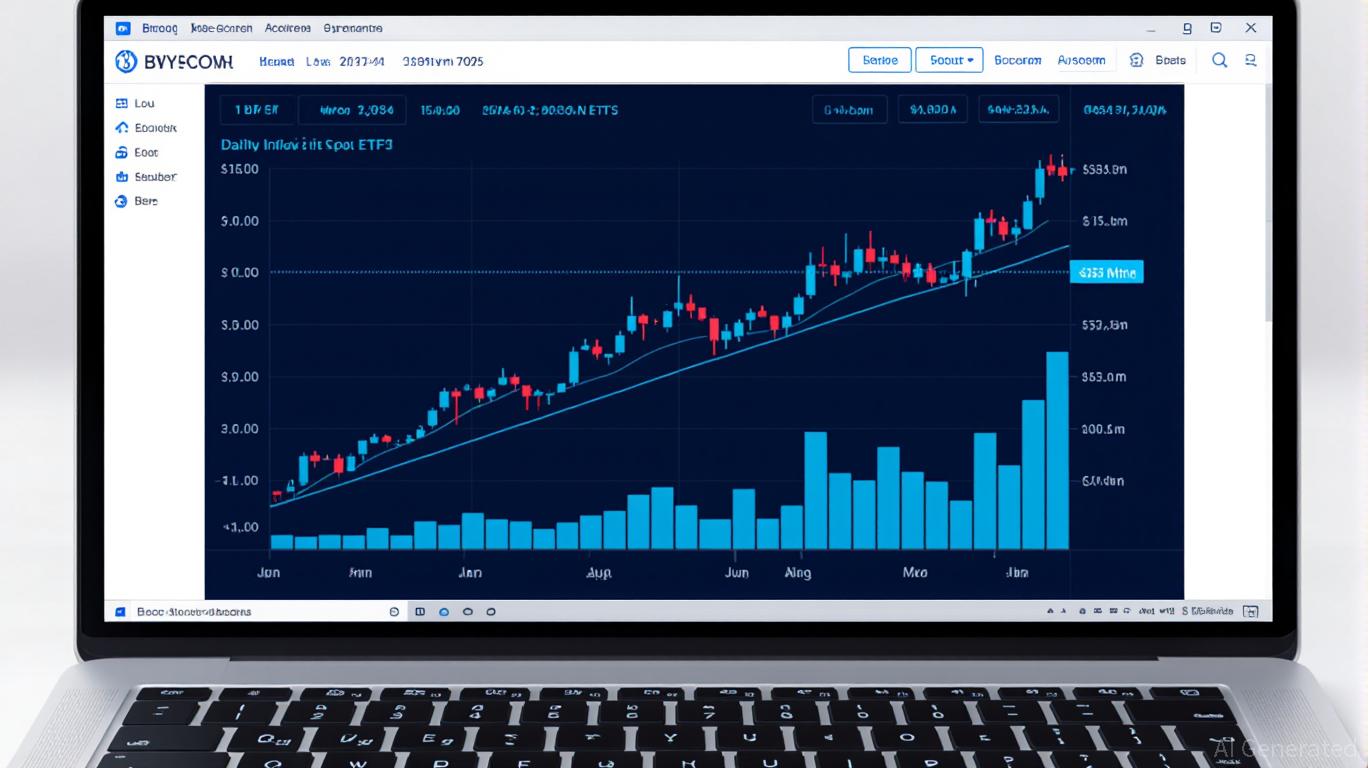Open the 1 BIY EIT chart selector
Viewport: 1368px width, 768px height.
pos(257,110)
